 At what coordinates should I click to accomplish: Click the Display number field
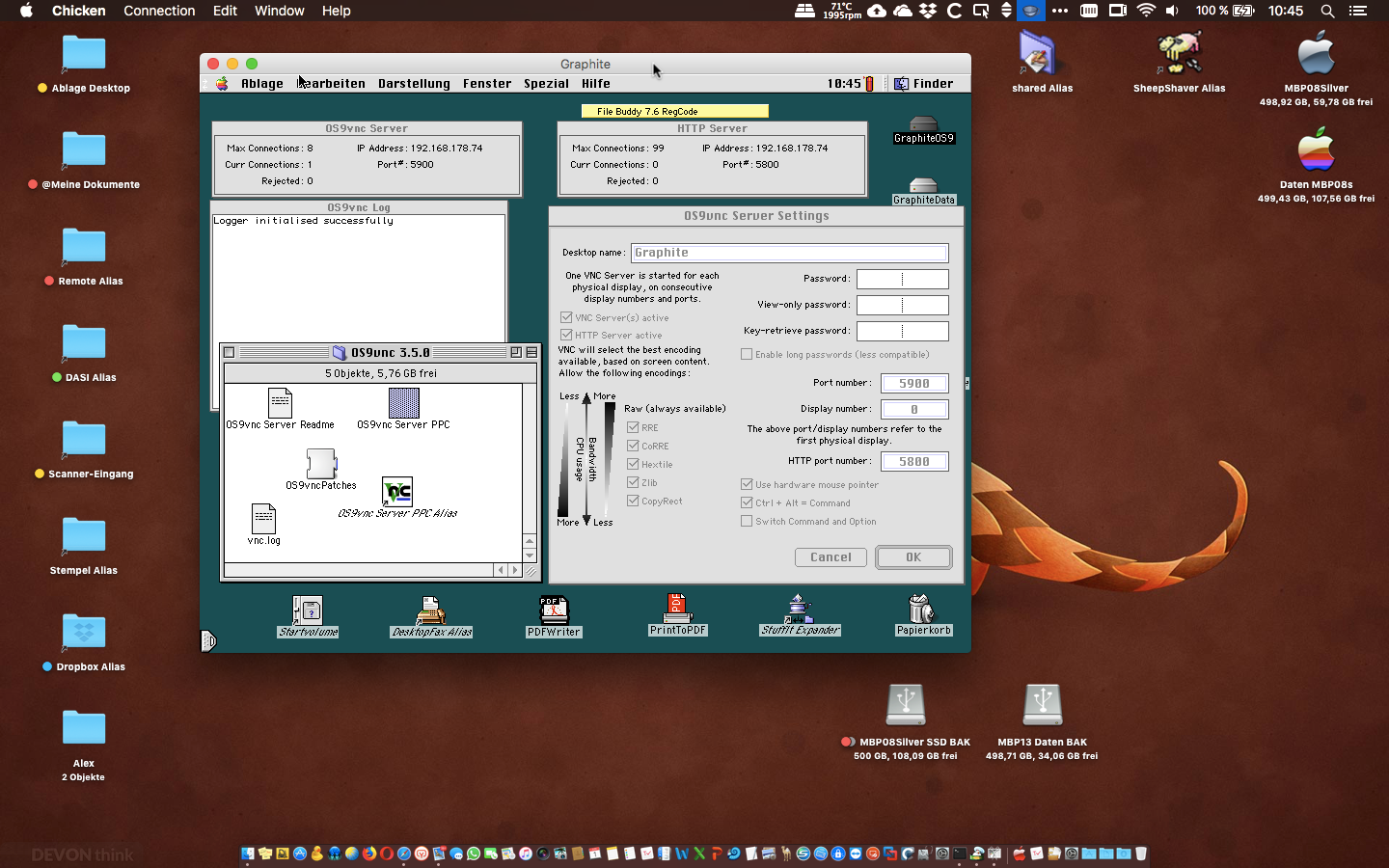point(914,409)
